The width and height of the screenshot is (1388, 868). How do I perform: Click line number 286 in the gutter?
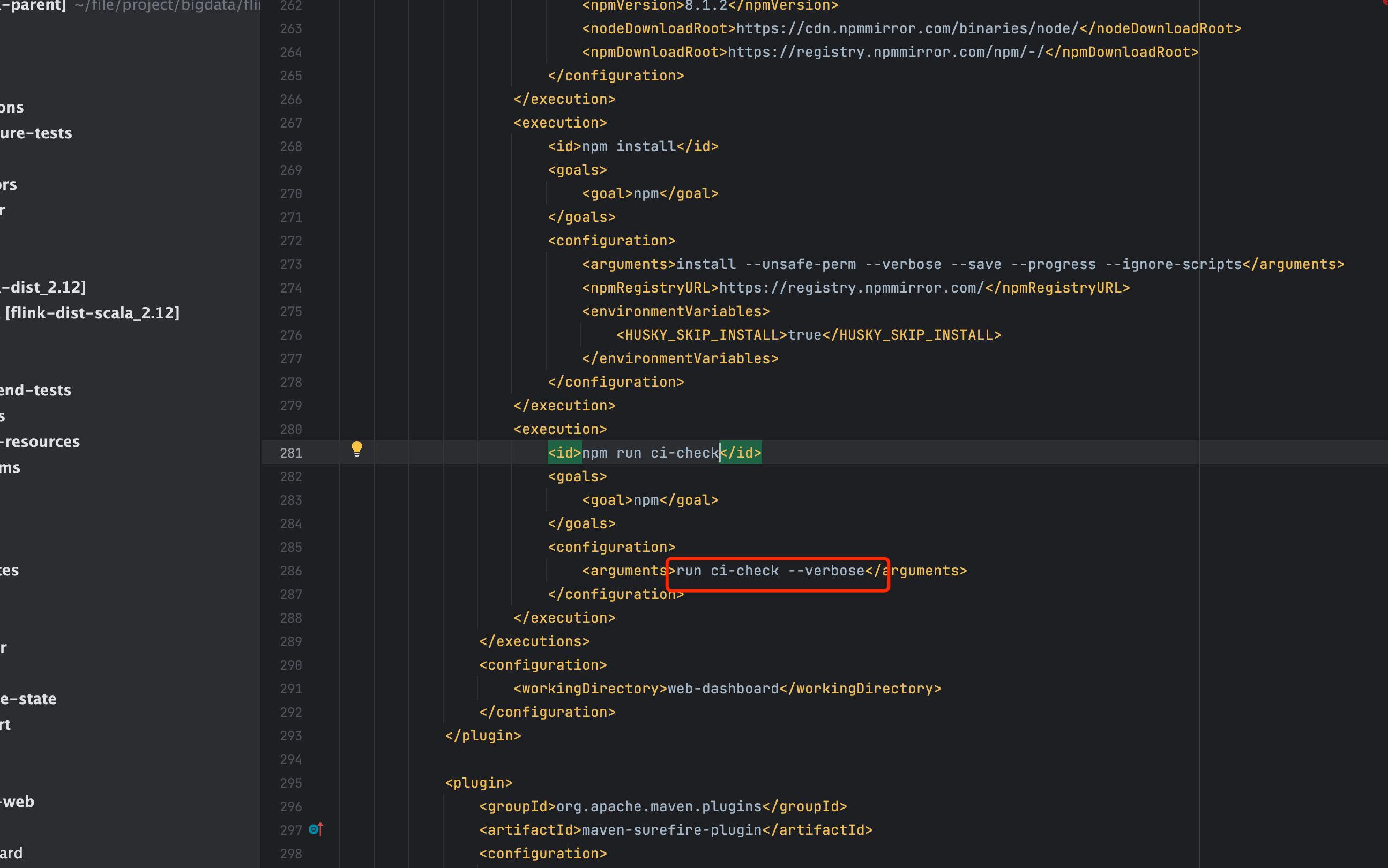click(291, 571)
